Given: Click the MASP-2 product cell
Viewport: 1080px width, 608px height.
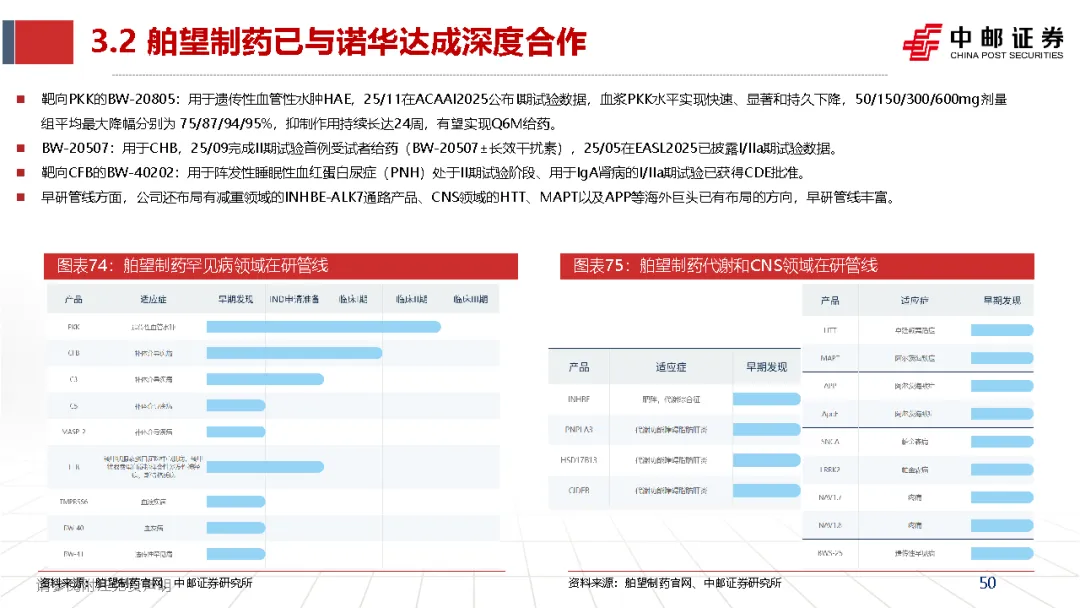Looking at the screenshot, I should click(x=74, y=432).
